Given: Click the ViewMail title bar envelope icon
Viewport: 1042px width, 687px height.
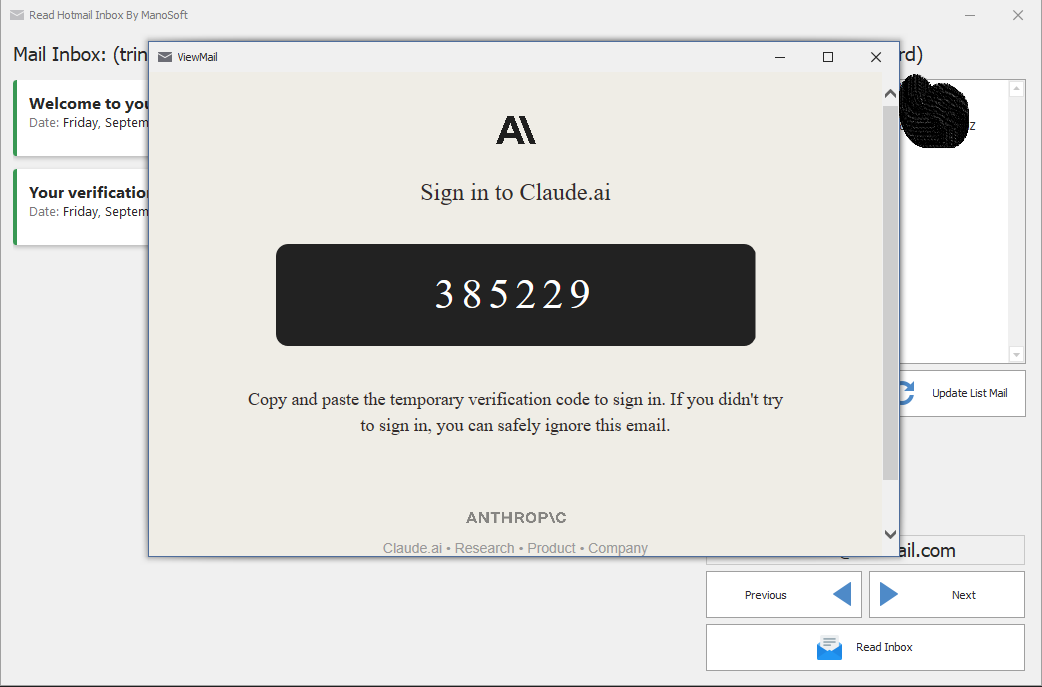Looking at the screenshot, I should coord(165,57).
